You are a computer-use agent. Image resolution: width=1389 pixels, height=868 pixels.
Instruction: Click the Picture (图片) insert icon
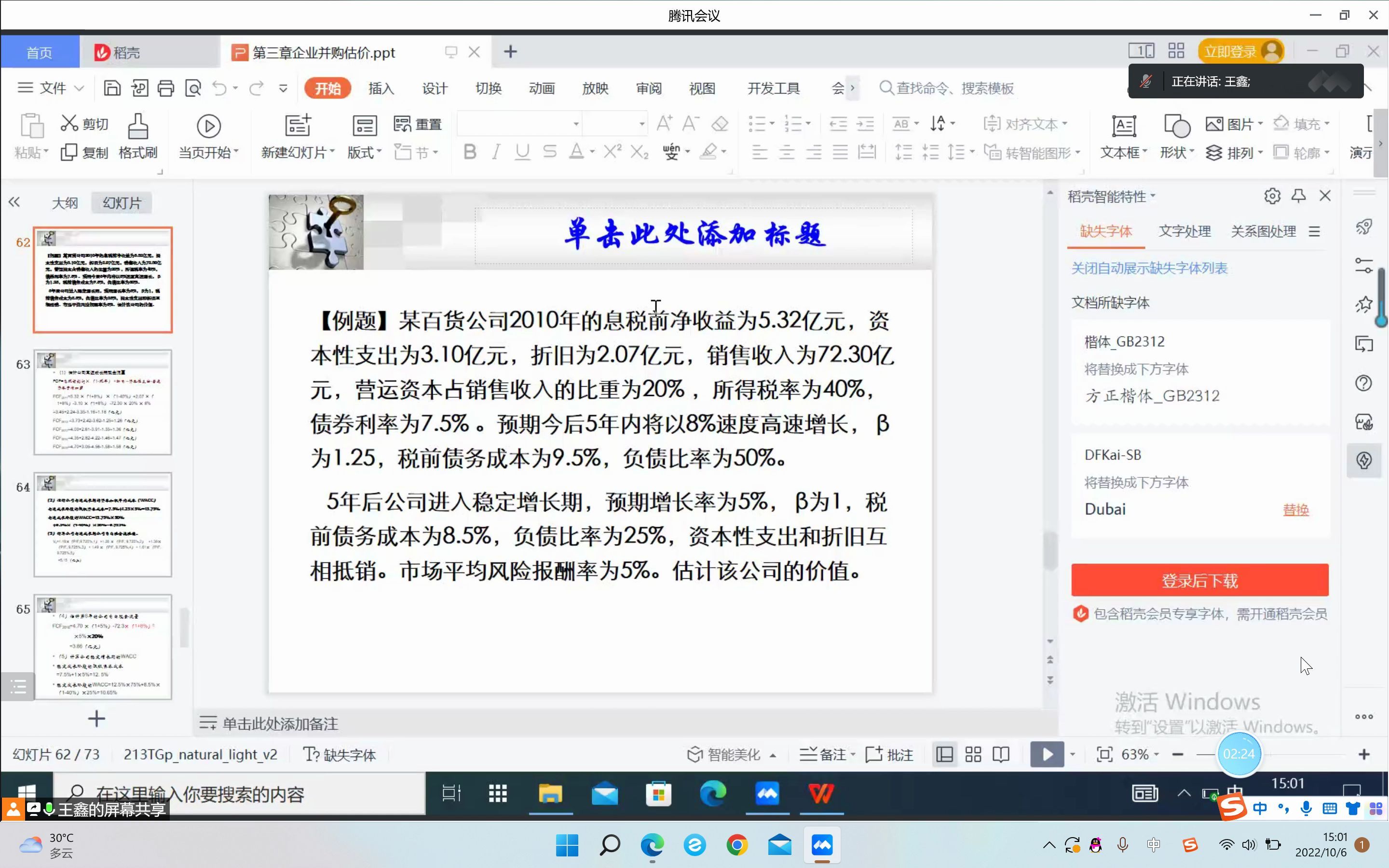click(x=1214, y=123)
